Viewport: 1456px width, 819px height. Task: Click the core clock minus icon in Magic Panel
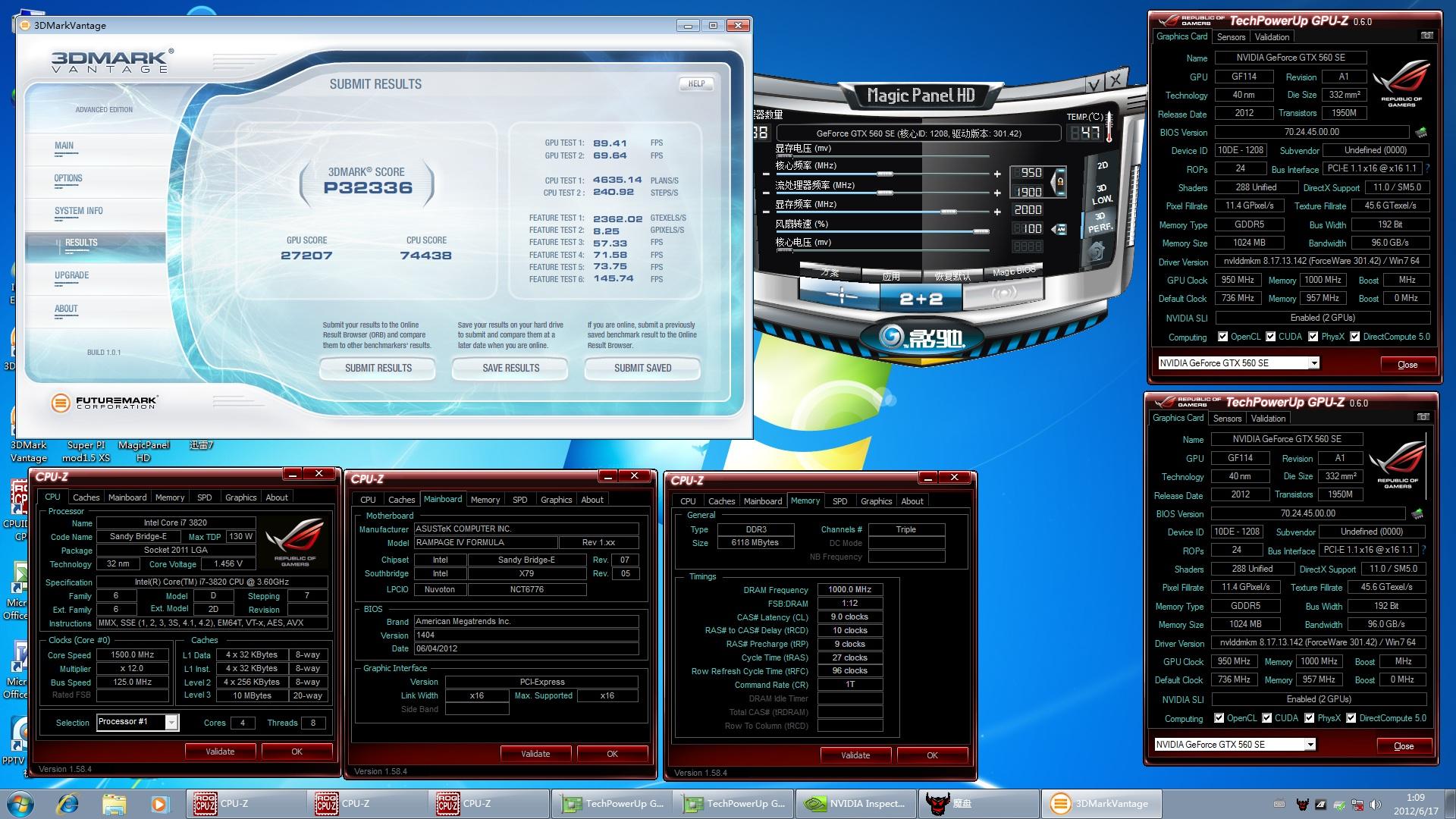(766, 174)
